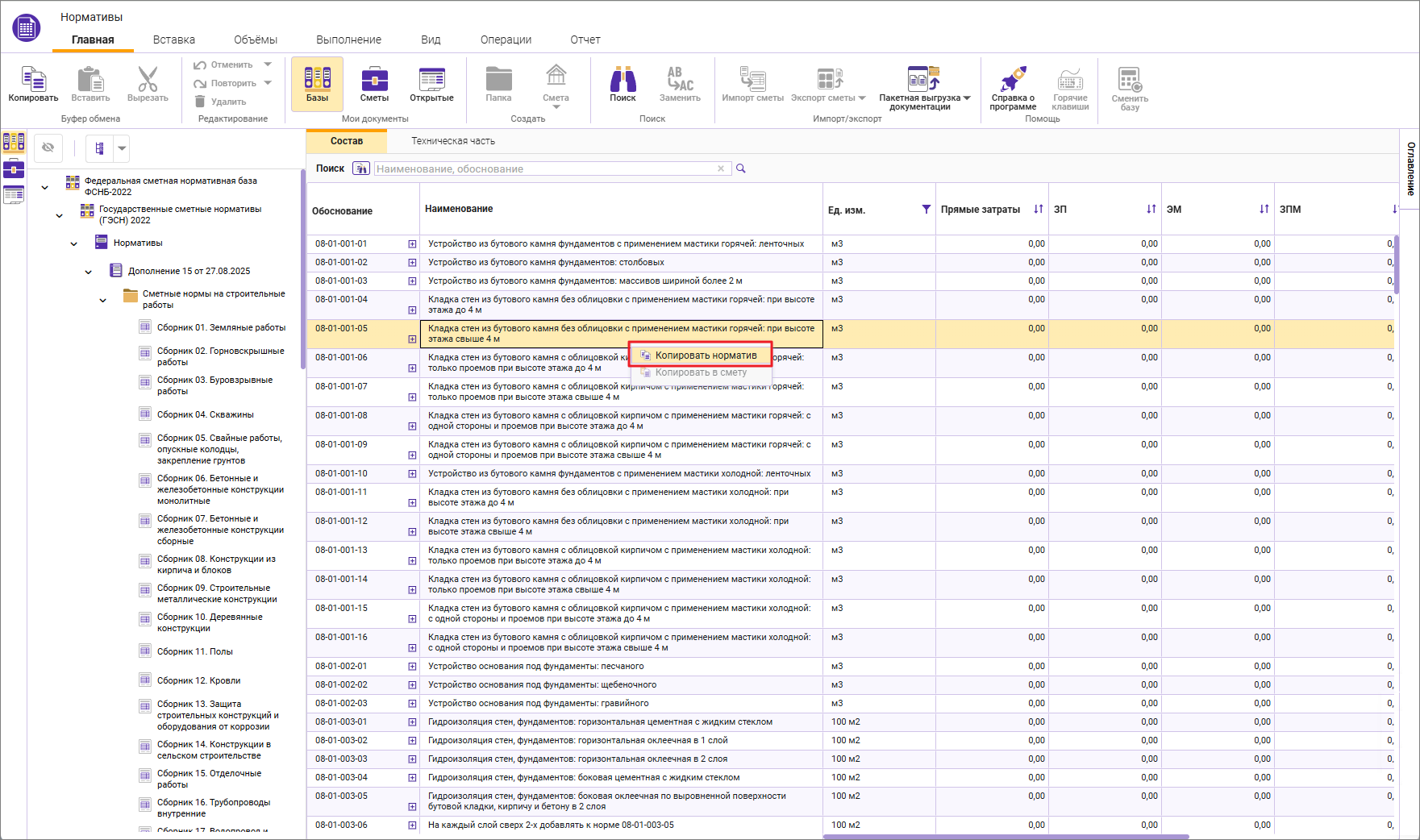Collapse the Дополнение 15 от 27.08.2025 node
The height and width of the screenshot is (840, 1420).
[89, 272]
